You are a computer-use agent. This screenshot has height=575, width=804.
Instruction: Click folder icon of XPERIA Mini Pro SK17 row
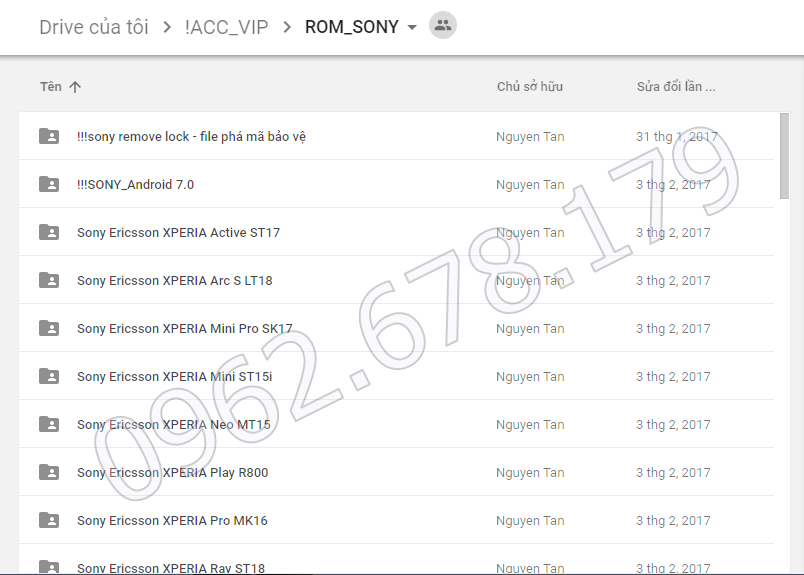pyautogui.click(x=49, y=328)
